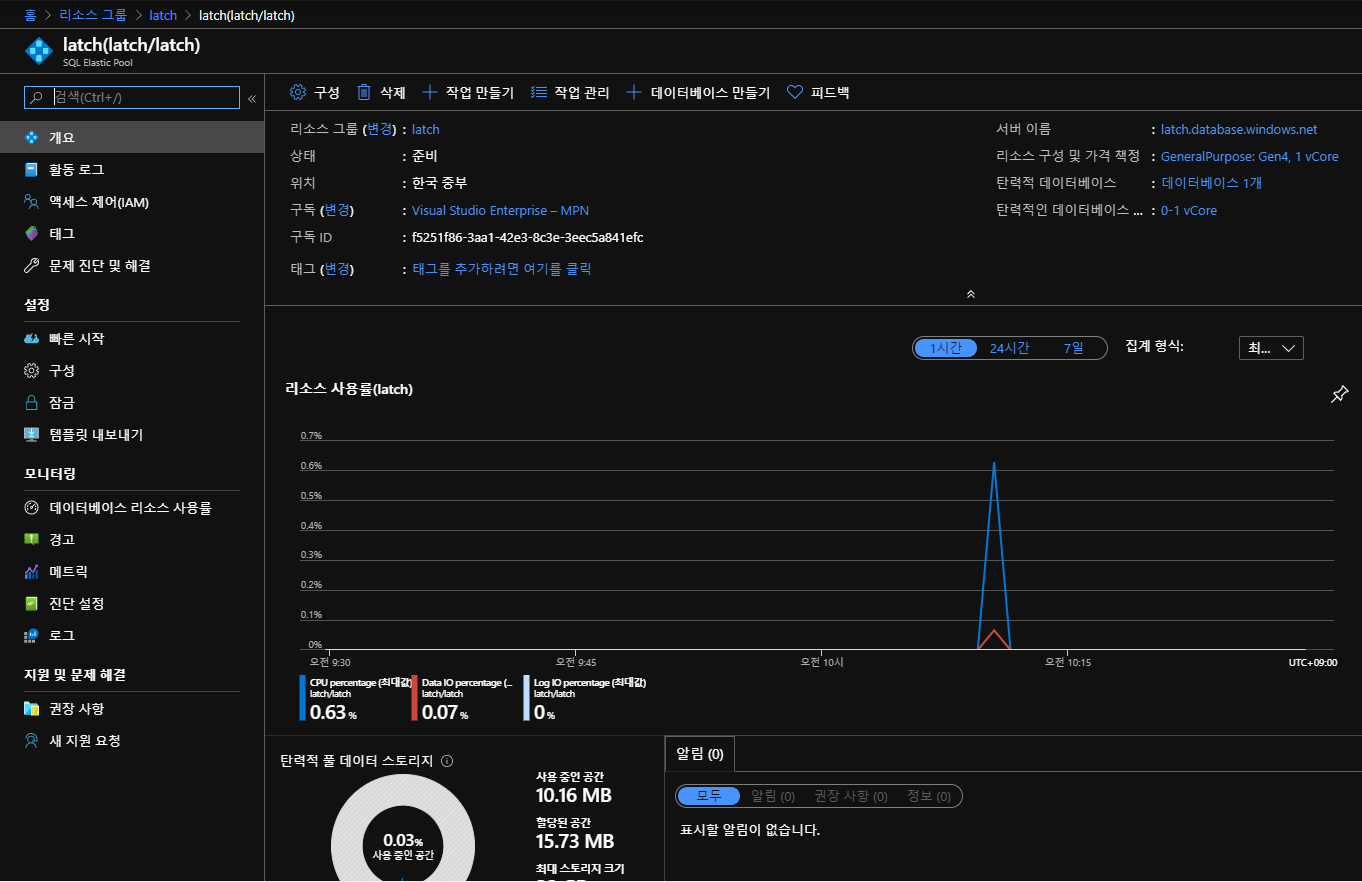Viewport: 1362px width, 882px height.
Task: Click the subscription ID value f5251f86-3aa1-42e3-8c3e-3eec5a841efc
Action: (527, 237)
